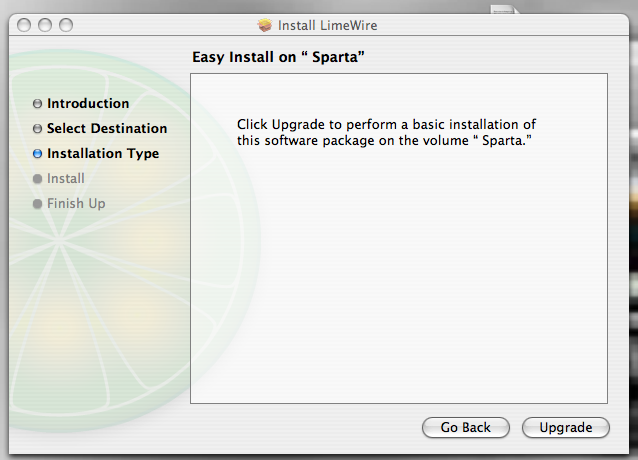The width and height of the screenshot is (638, 460).
Task: Click the package icon in title bar
Action: (x=265, y=24)
